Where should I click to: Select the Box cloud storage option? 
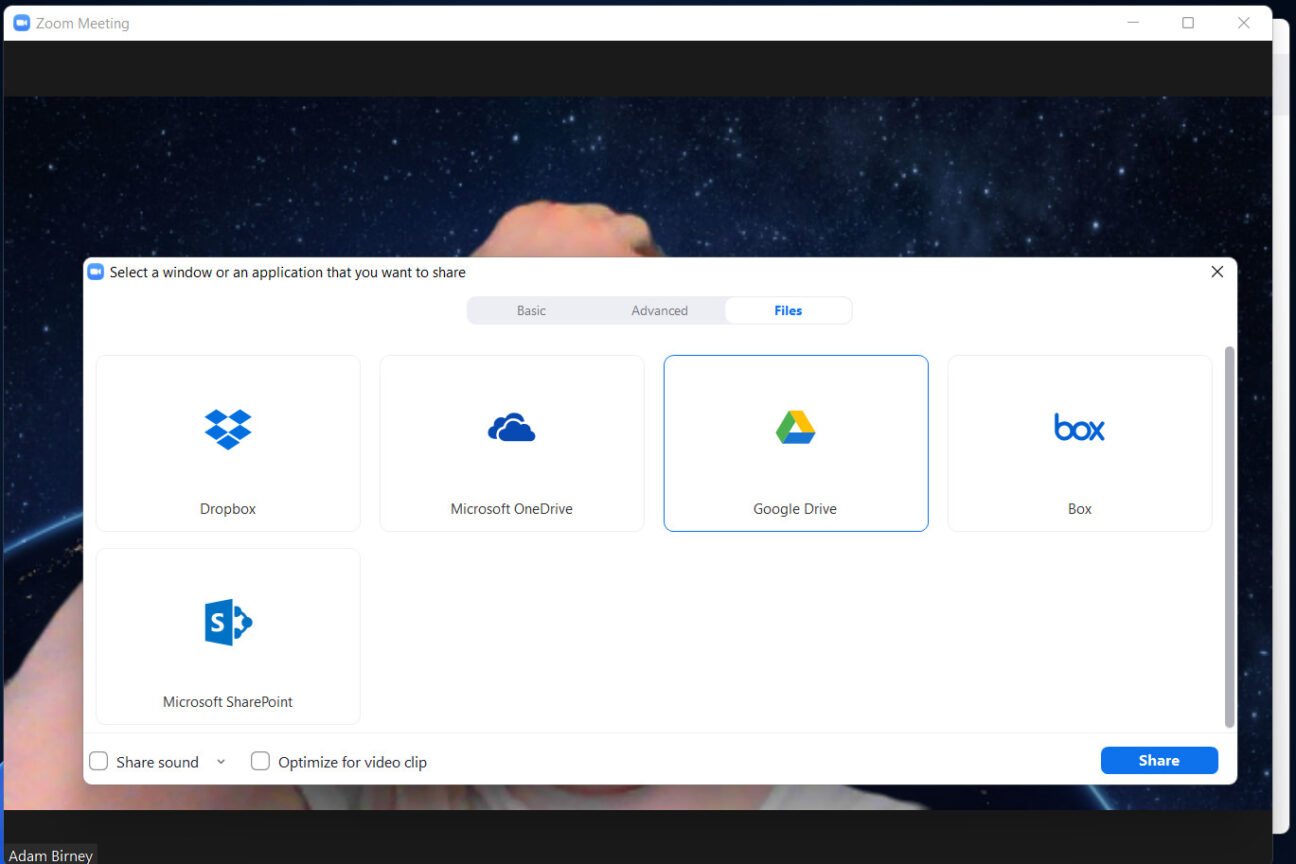tap(1079, 443)
